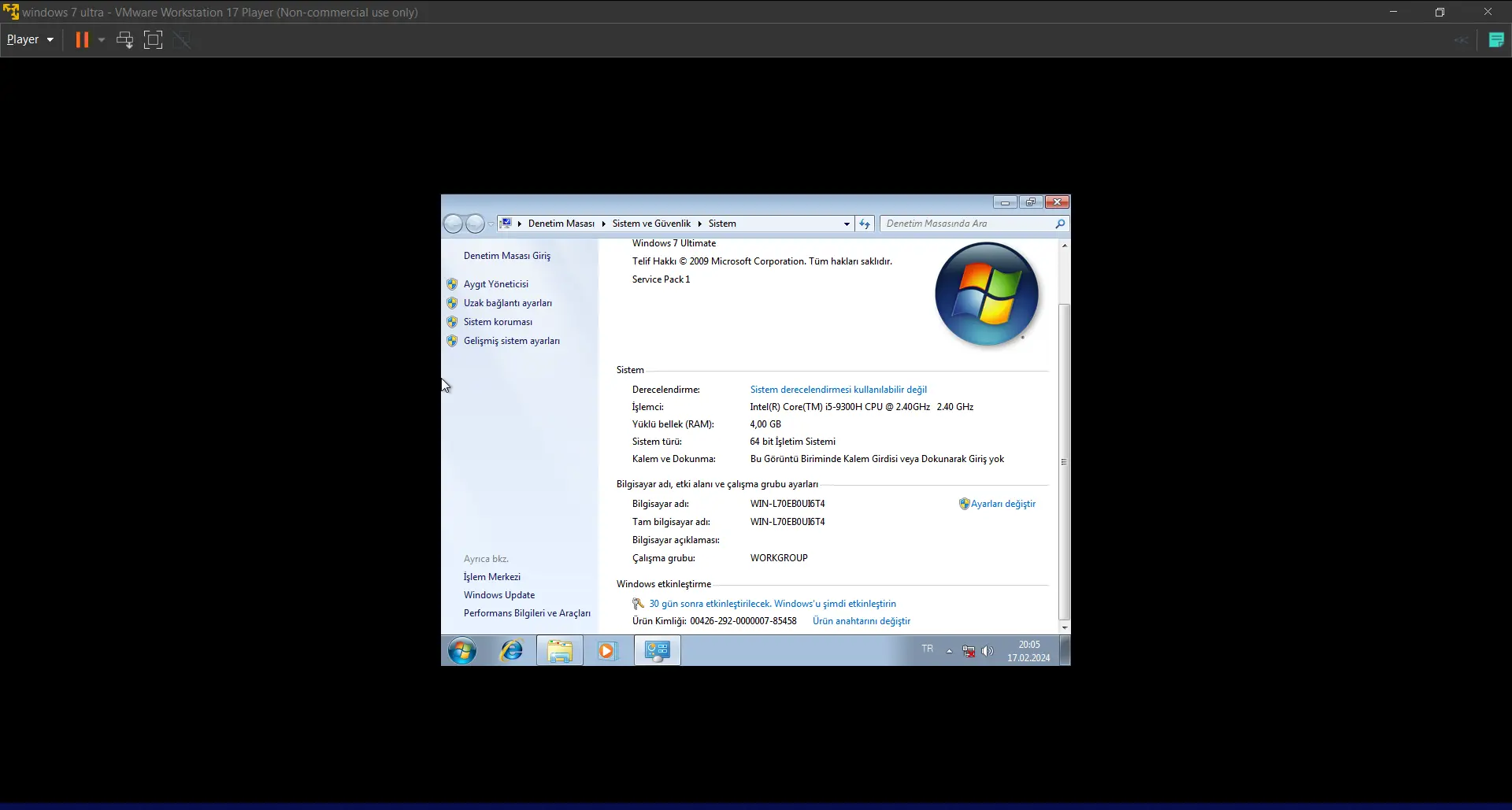Click the network tray icon
This screenshot has width=1512, height=810.
click(x=969, y=651)
